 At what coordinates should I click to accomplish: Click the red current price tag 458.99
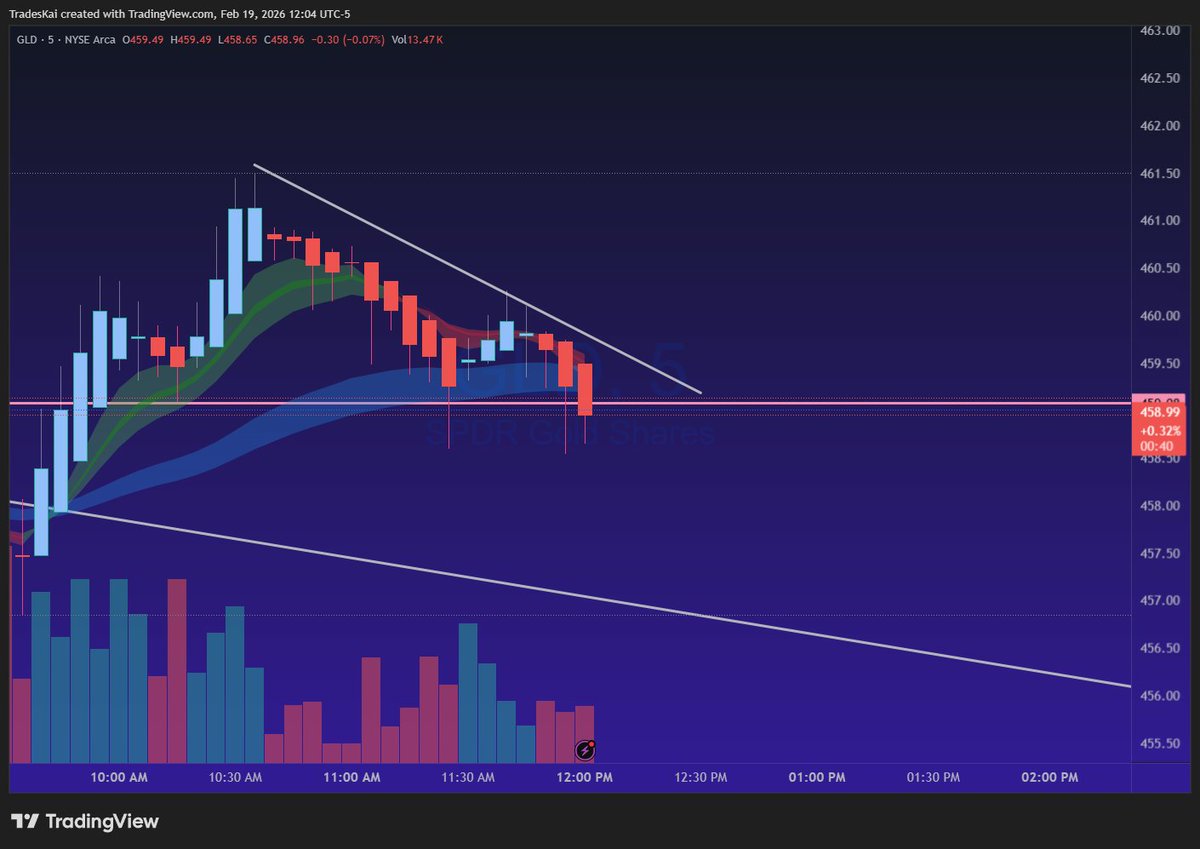(x=1160, y=412)
